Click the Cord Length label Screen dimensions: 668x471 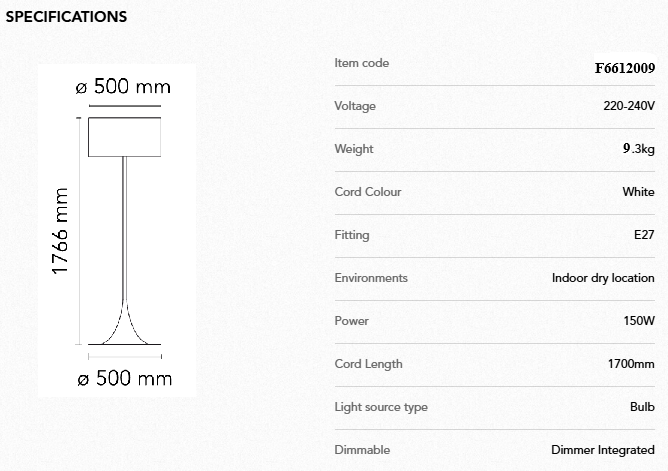[x=369, y=364]
